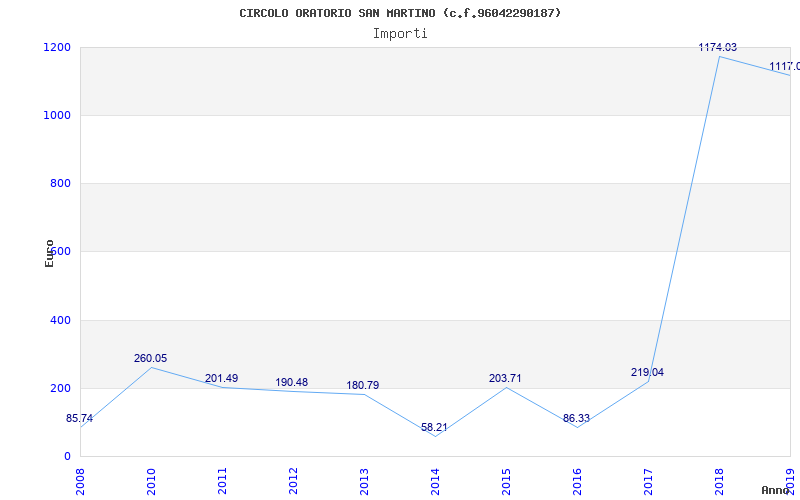800x500 pixels.
Task: Click the 1174.03 peak value label
Action: pos(718,47)
